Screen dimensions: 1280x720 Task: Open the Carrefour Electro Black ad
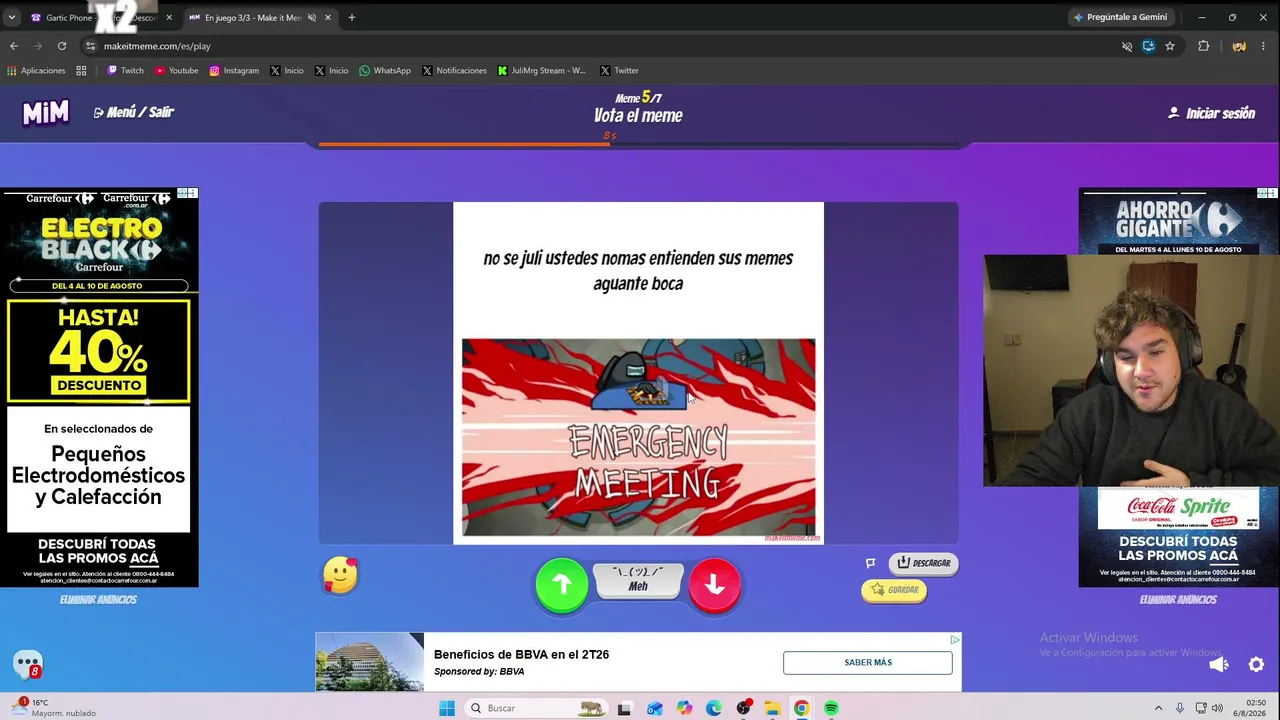tap(100, 387)
